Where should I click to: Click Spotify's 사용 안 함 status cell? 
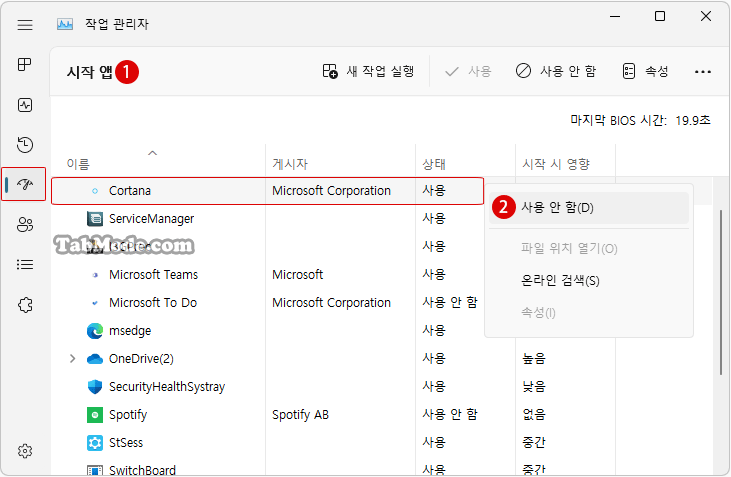(x=450, y=414)
